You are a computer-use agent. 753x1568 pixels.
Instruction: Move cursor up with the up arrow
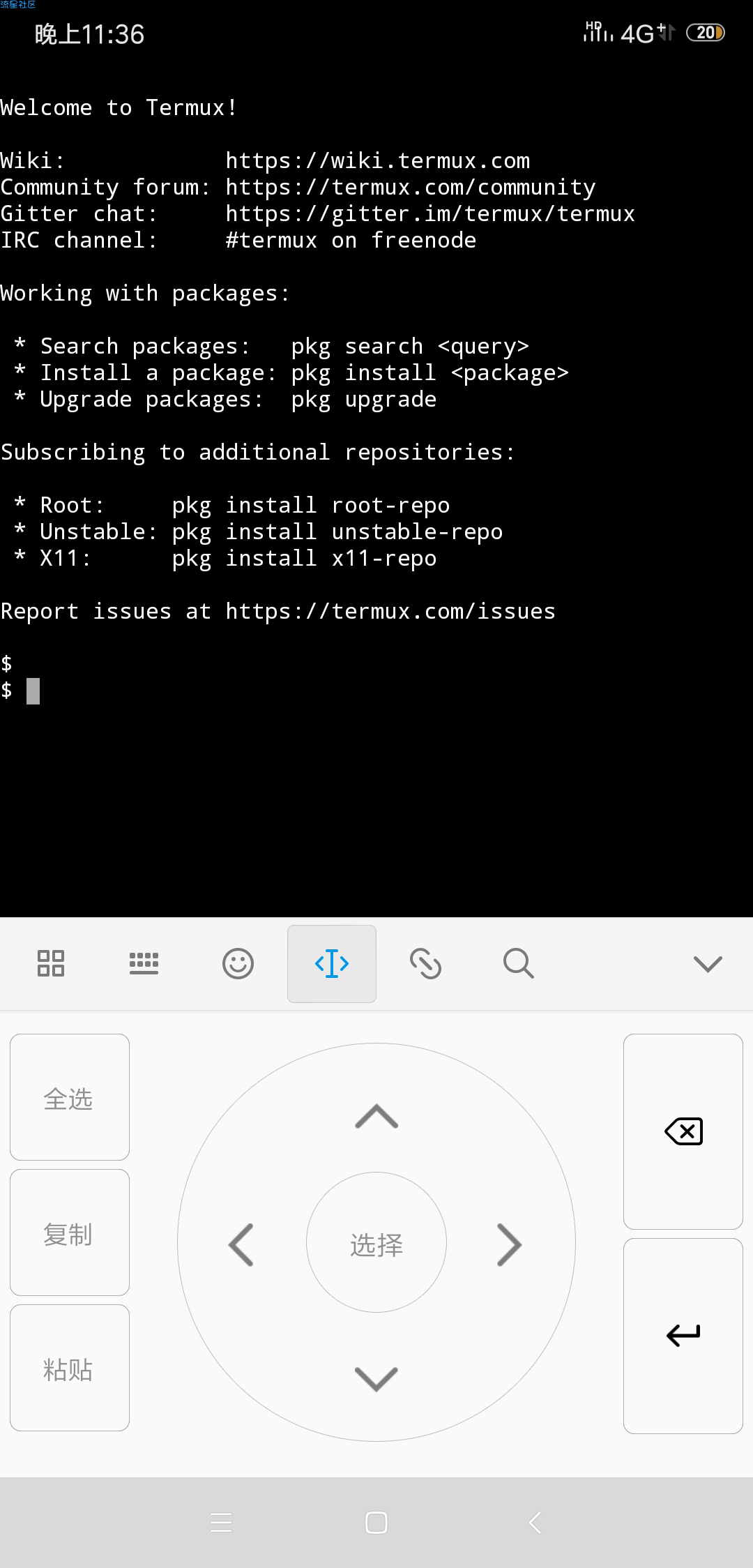[x=376, y=1116]
